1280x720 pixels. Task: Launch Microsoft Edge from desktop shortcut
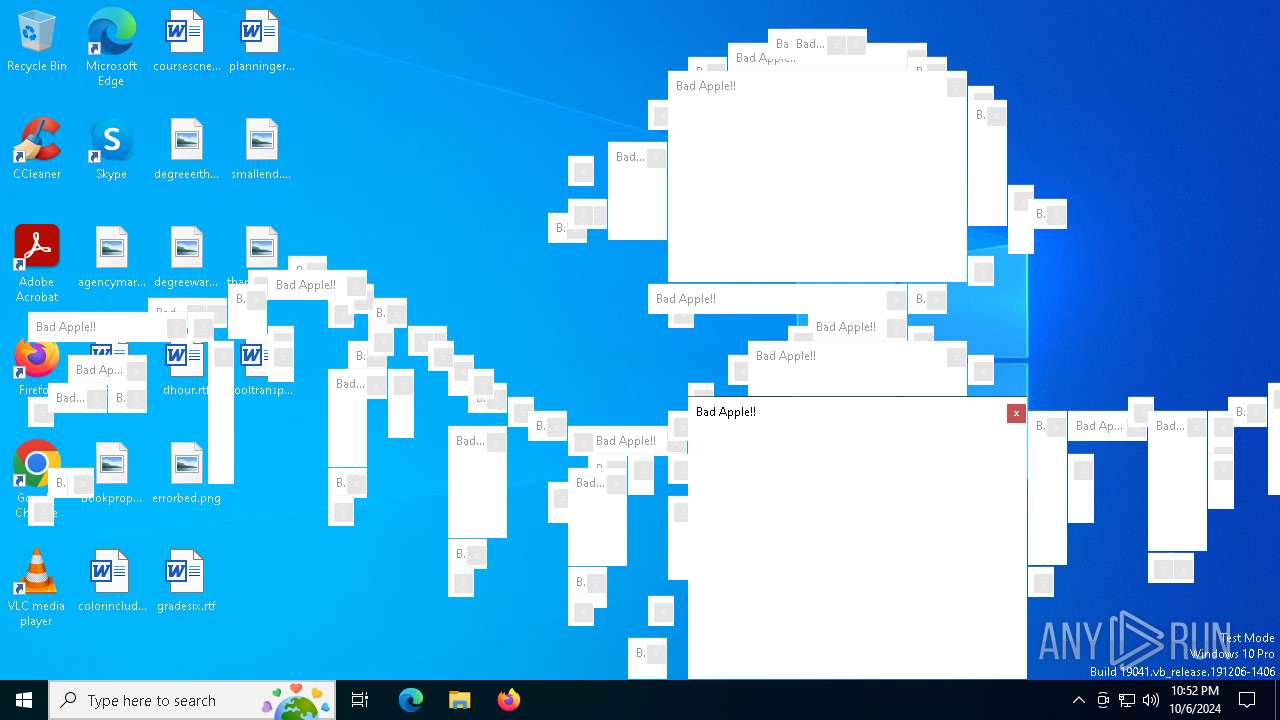(x=111, y=47)
